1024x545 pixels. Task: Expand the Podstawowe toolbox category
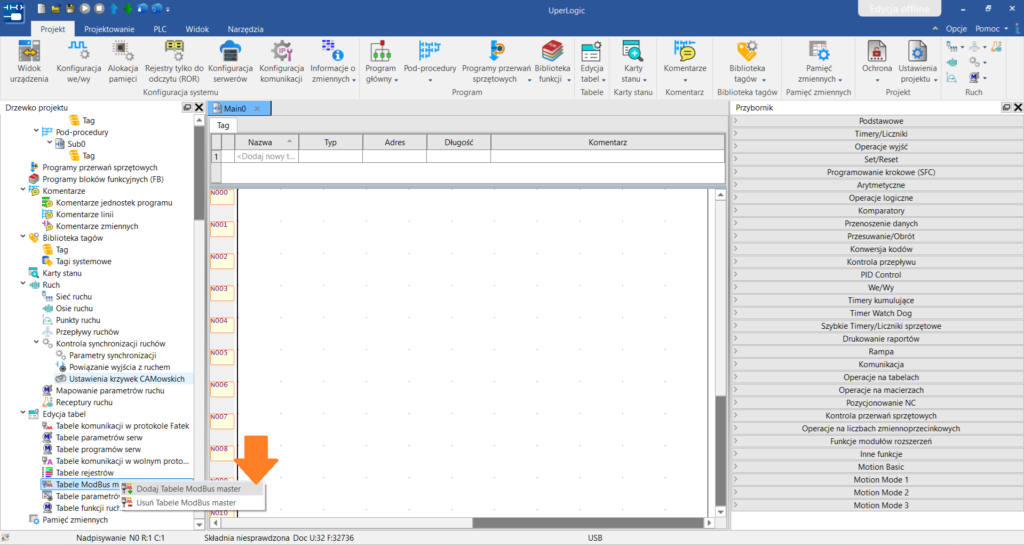tap(876, 121)
